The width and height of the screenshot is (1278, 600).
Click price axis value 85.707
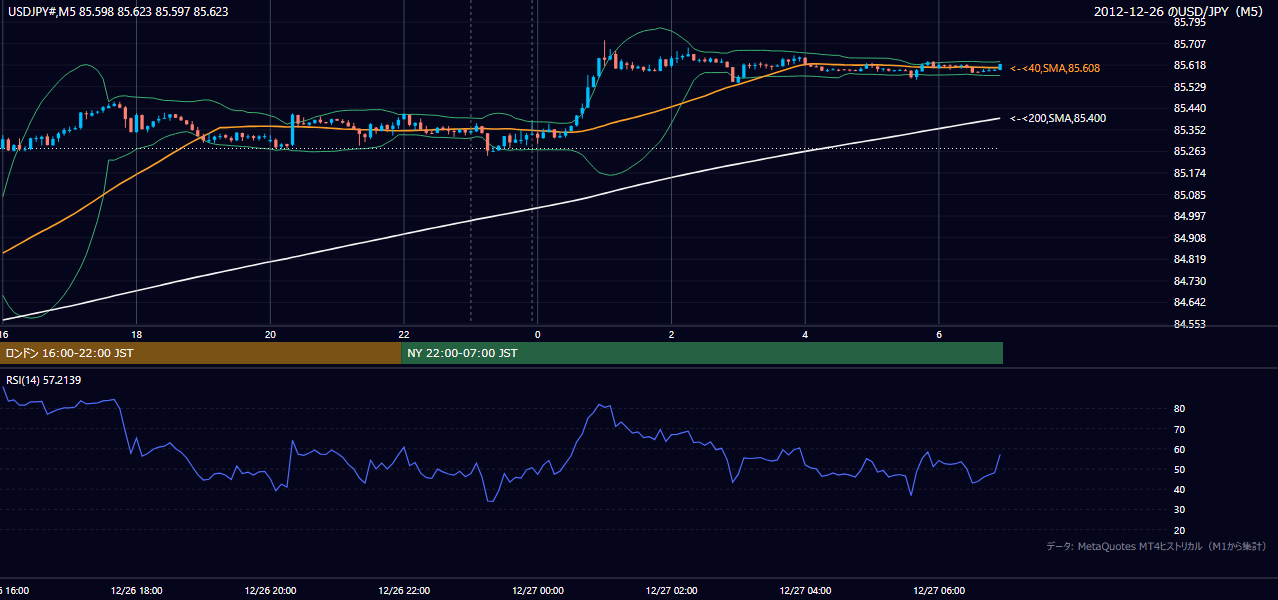click(1189, 44)
